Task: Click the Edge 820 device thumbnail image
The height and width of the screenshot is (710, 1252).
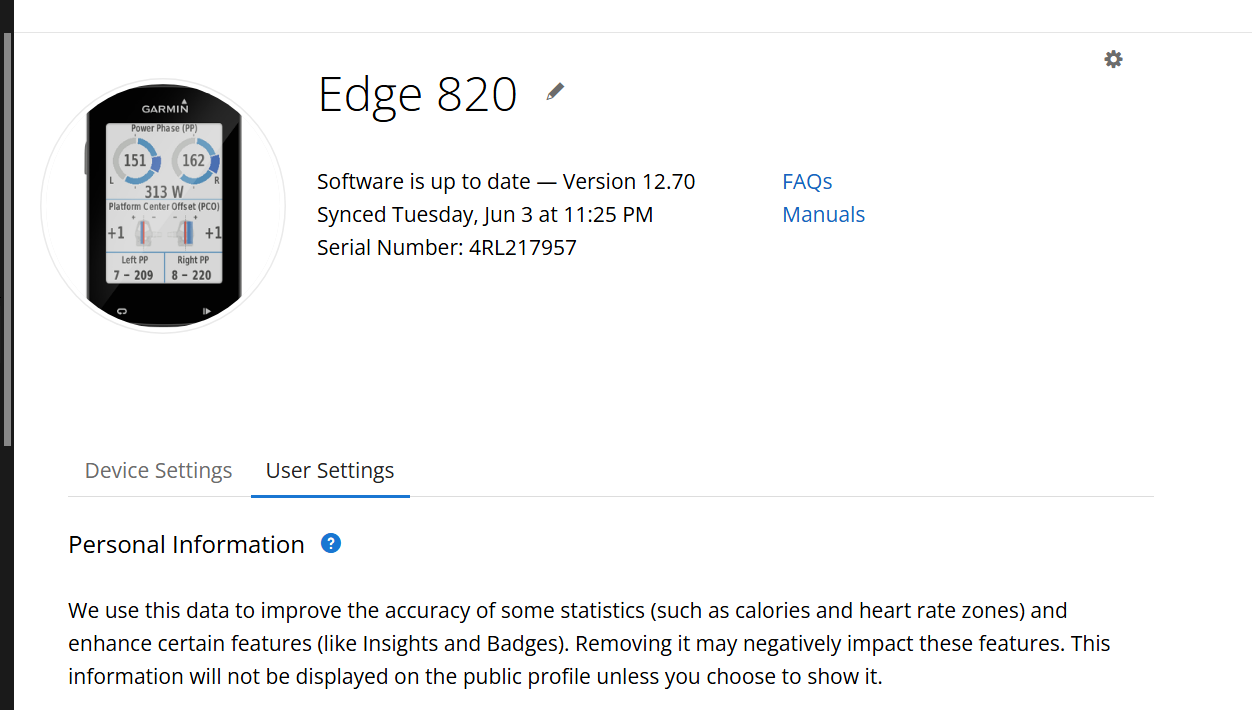Action: point(163,205)
